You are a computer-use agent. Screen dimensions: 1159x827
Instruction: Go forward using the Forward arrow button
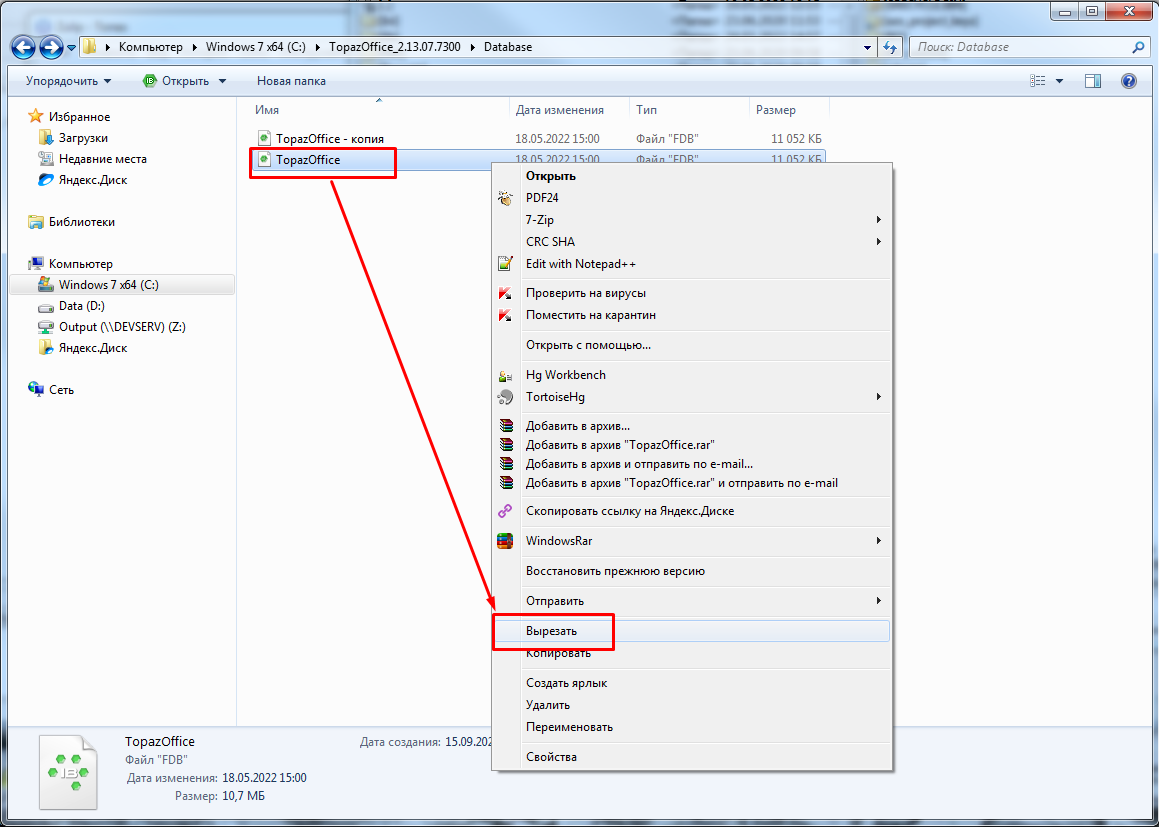(x=51, y=47)
